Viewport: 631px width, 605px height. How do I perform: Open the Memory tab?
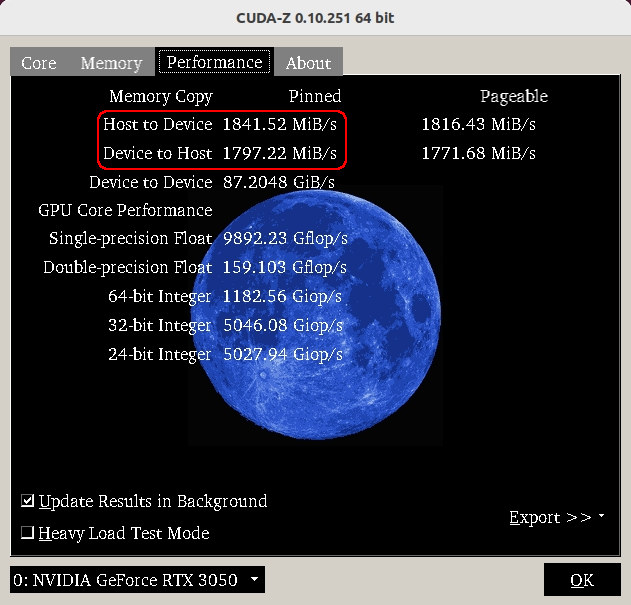coord(111,63)
